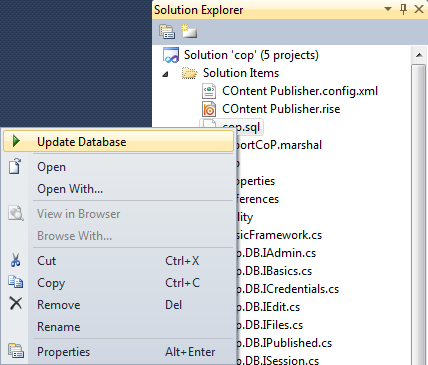This screenshot has width=428, height=365.
Task: Click the Solution Items folder icon
Action: tap(189, 73)
